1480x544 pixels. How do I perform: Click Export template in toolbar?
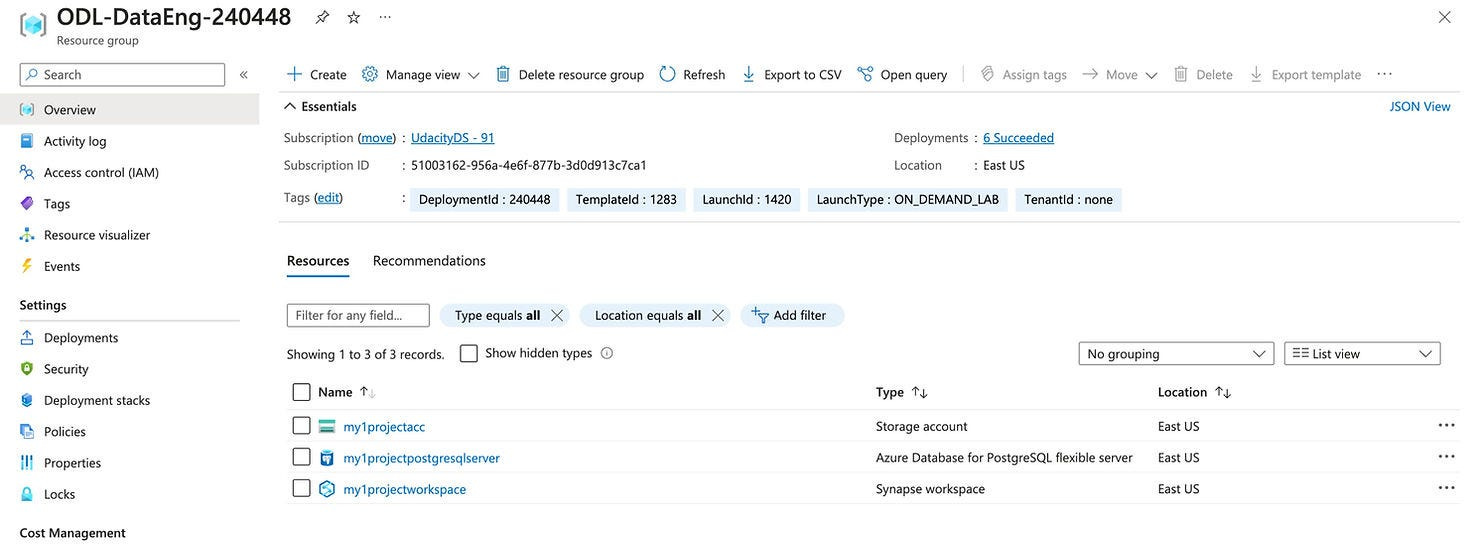(x=1305, y=75)
